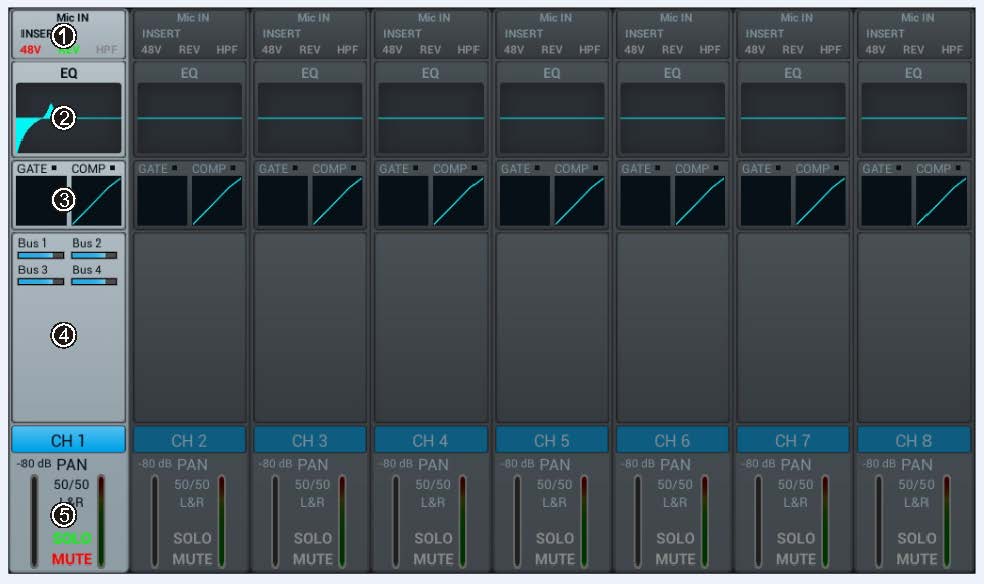Enable HPF on the CH 3 strip
Viewport: 985px width, 584px height.
pyautogui.click(x=347, y=50)
